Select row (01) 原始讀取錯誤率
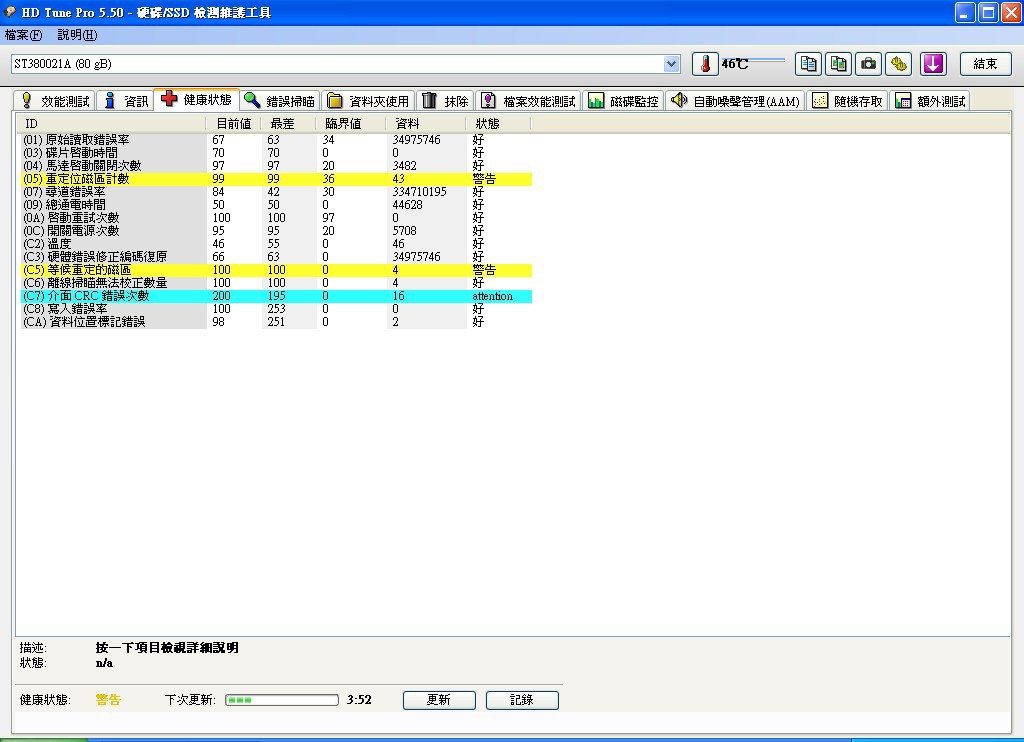This screenshot has height=742, width=1024. (276, 140)
